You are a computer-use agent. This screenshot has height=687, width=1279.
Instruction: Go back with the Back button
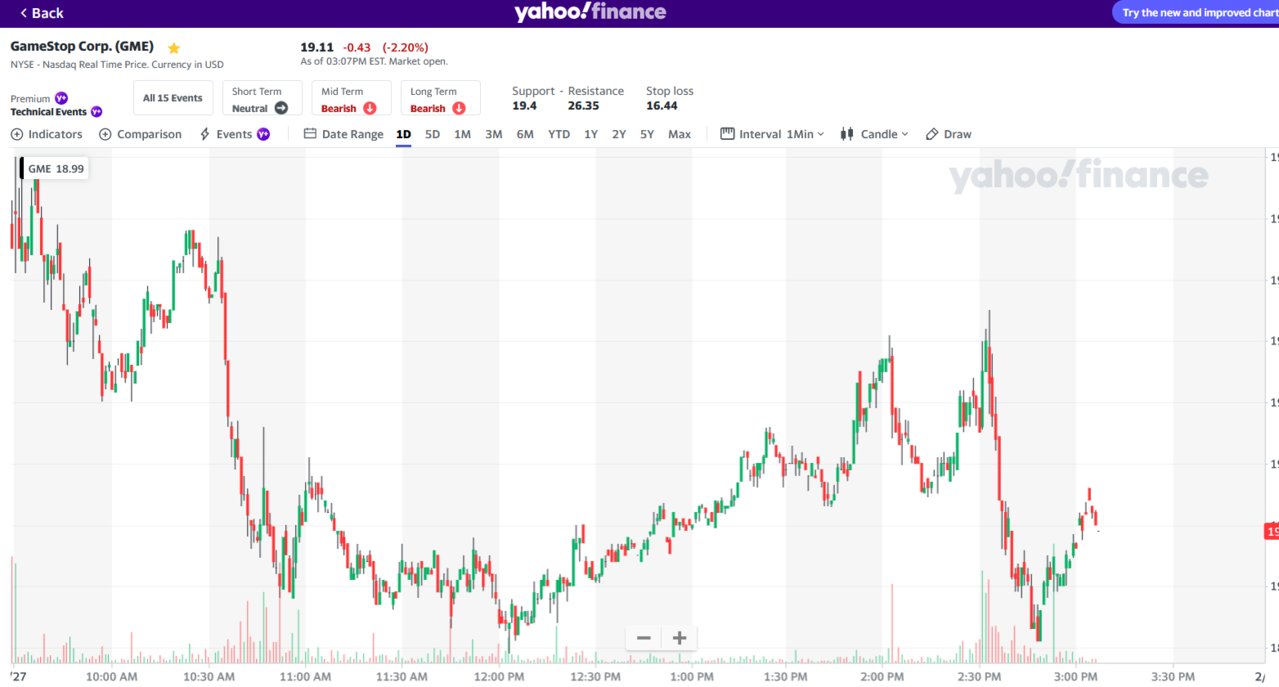point(41,13)
